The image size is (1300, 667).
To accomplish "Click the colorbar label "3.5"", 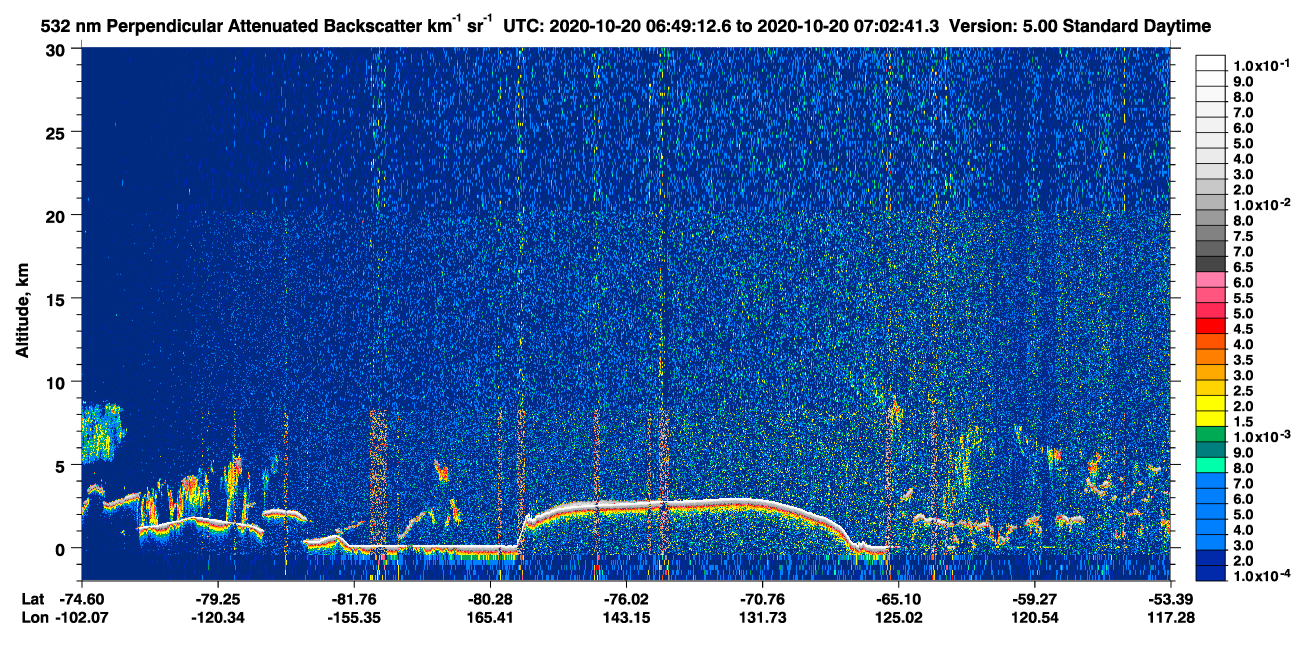I will (x=1243, y=360).
